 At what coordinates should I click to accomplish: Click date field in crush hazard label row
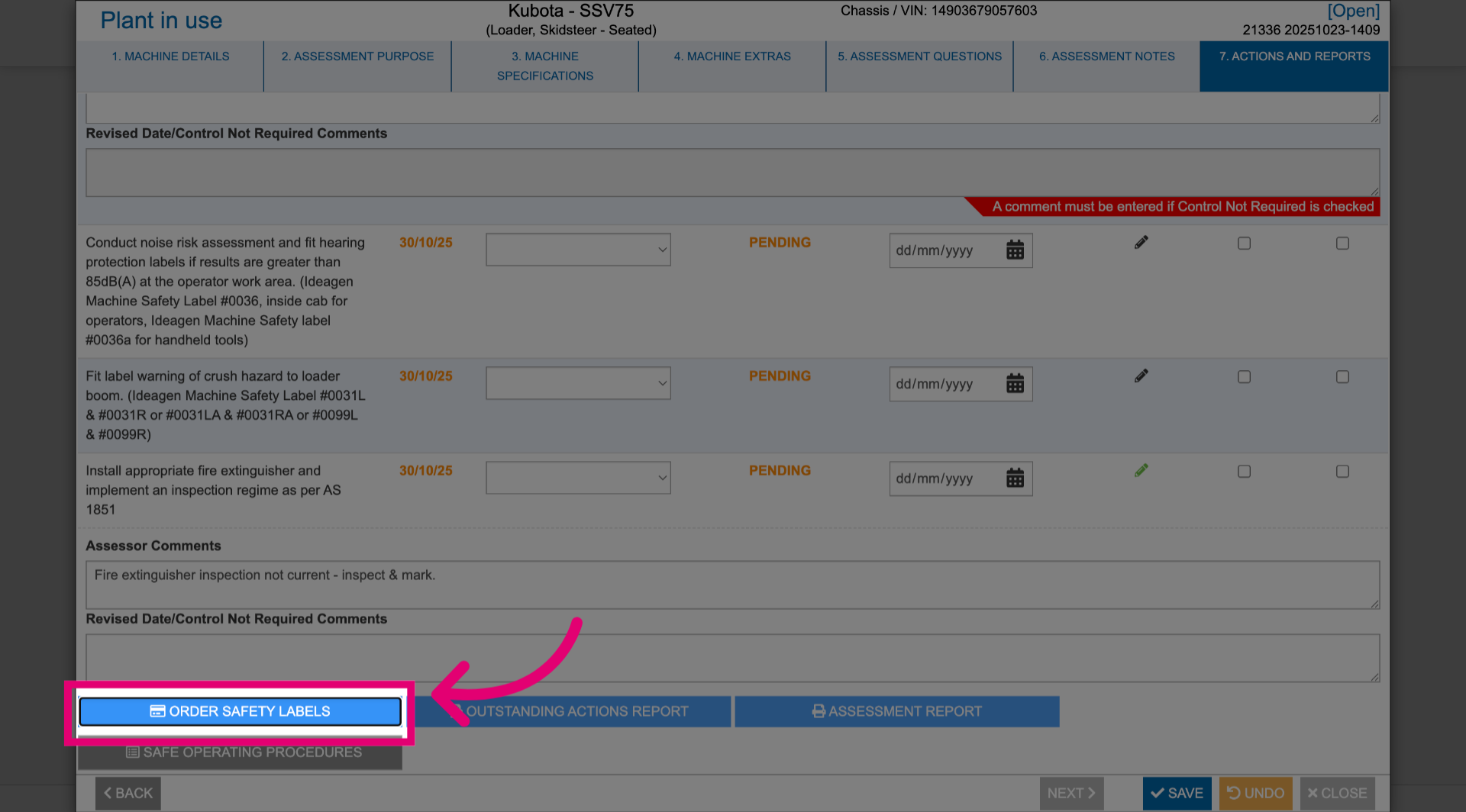point(961,384)
